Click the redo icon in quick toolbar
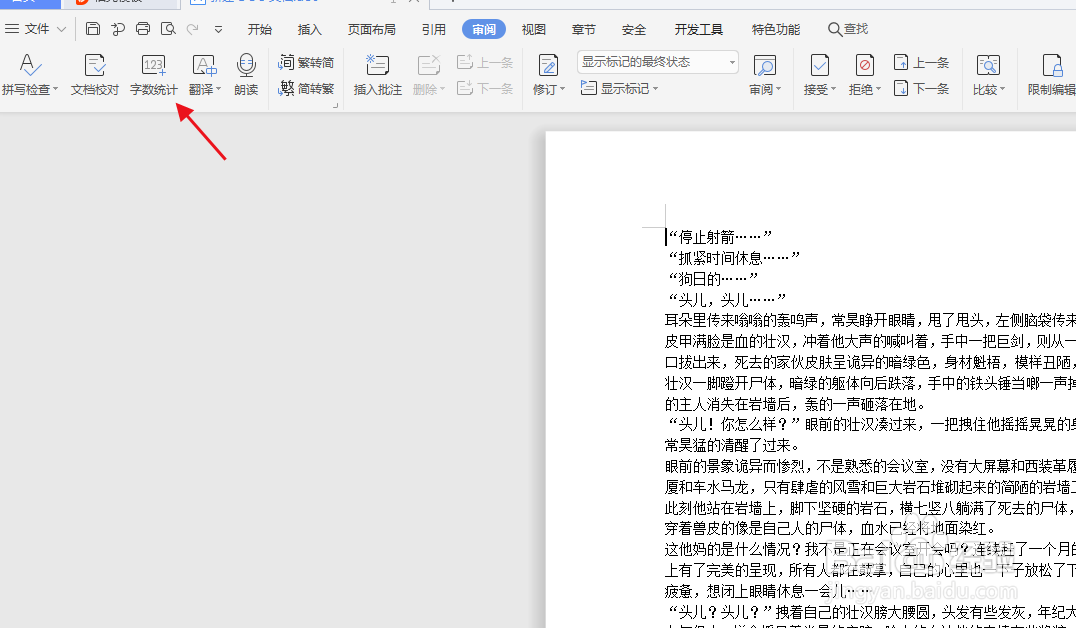 [193, 29]
